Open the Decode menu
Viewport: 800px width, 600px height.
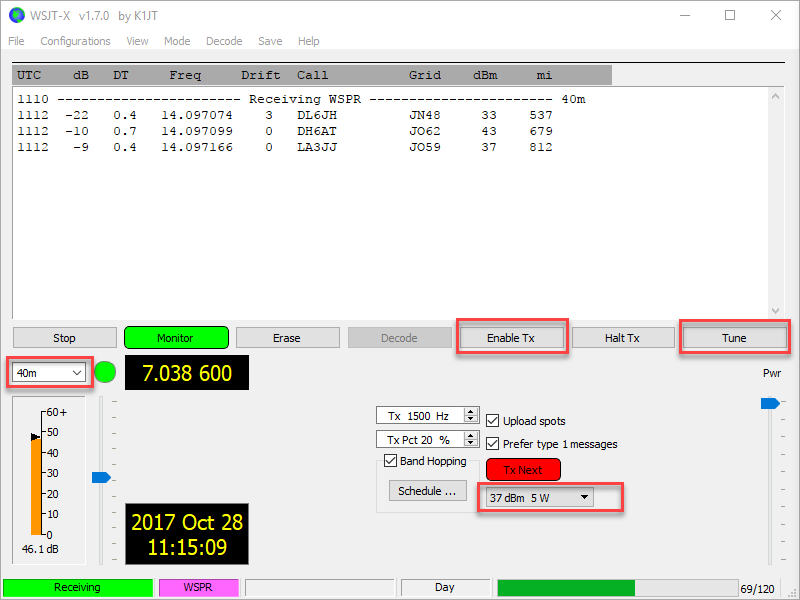tap(224, 41)
